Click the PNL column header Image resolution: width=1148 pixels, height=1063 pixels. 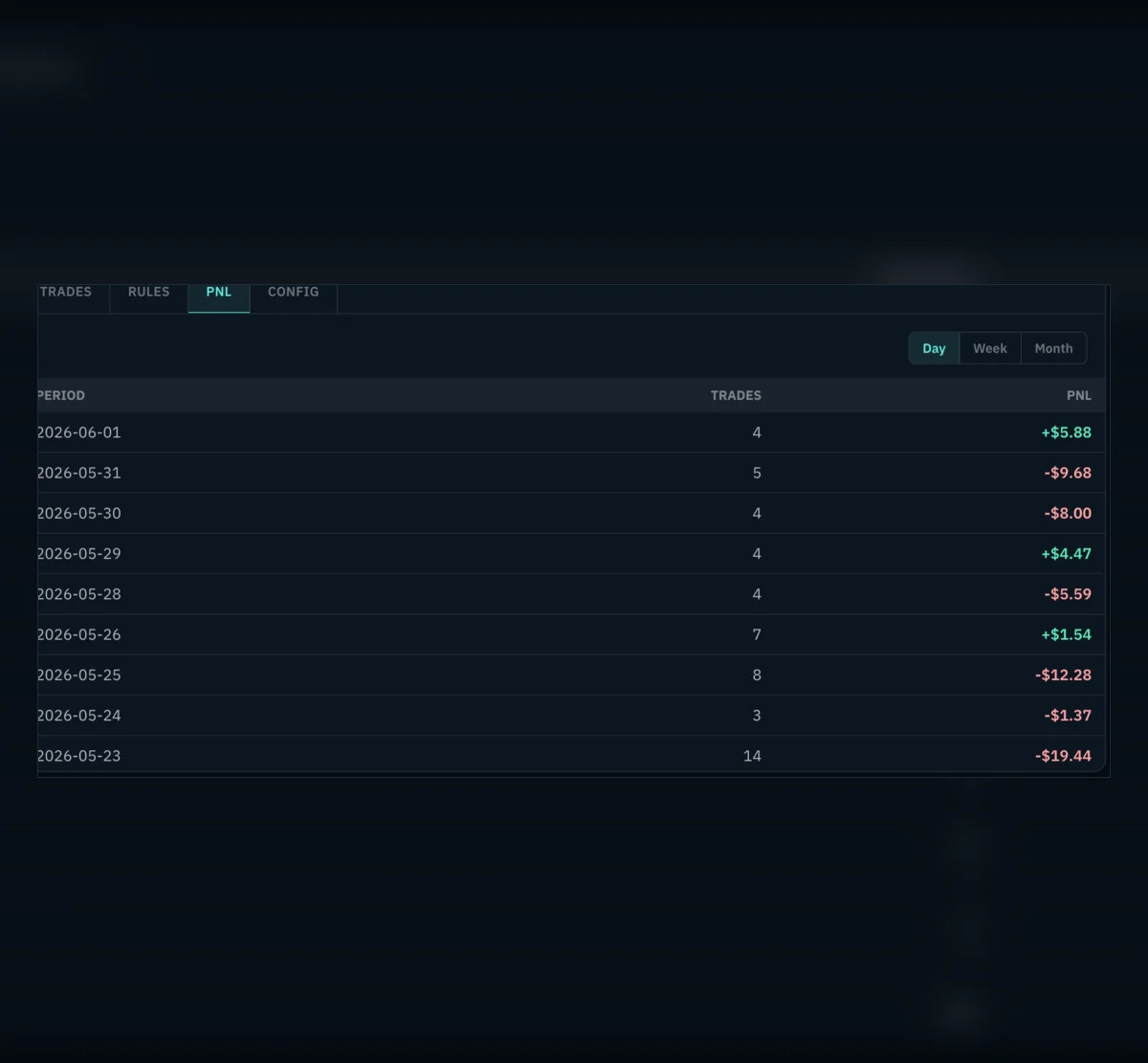[1079, 395]
